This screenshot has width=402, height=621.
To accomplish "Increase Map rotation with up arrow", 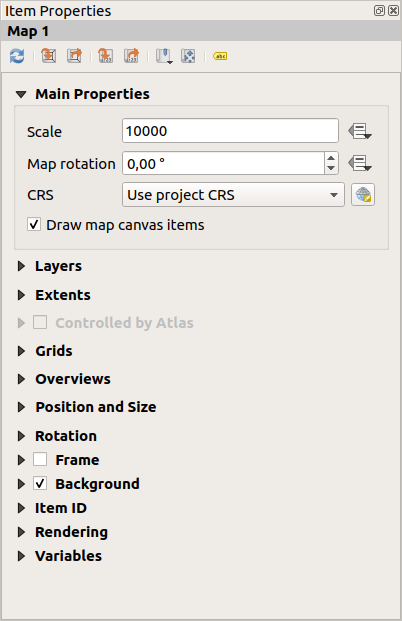I will pyautogui.click(x=332, y=158).
